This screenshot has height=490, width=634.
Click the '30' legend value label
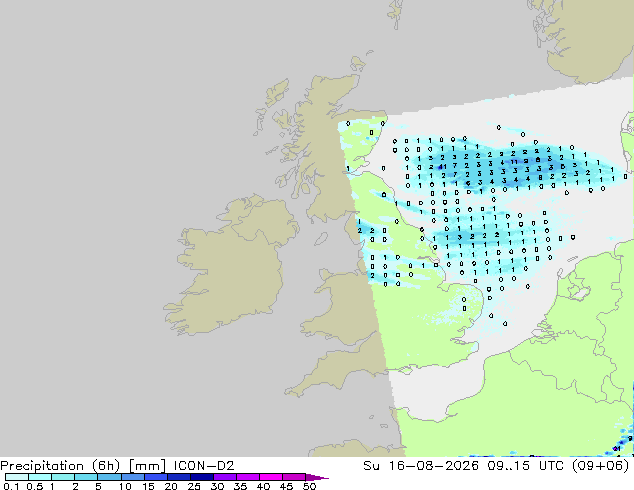point(217,486)
